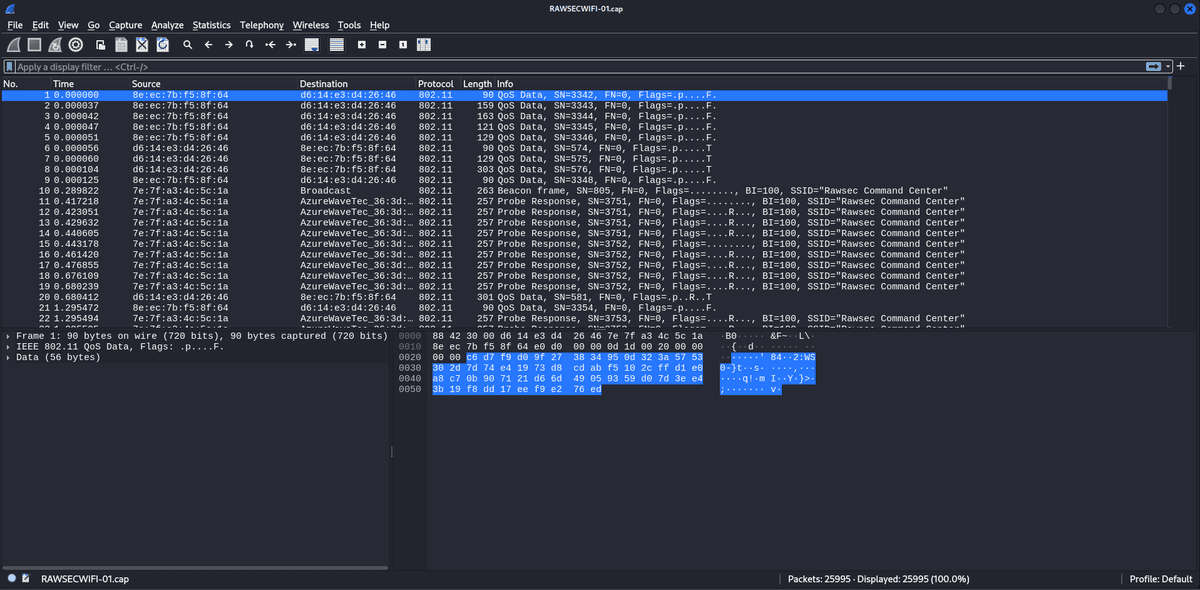Sort by the Protocol column header

pos(437,84)
